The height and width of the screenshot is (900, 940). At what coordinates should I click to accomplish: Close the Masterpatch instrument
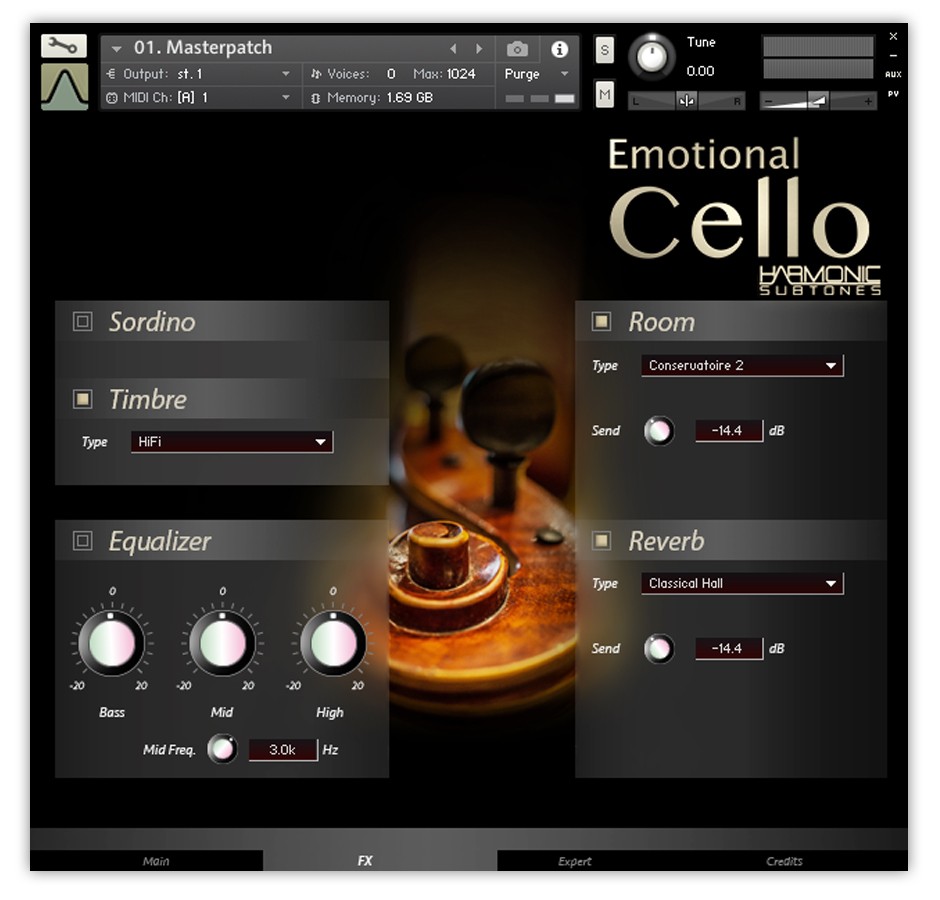(x=893, y=36)
